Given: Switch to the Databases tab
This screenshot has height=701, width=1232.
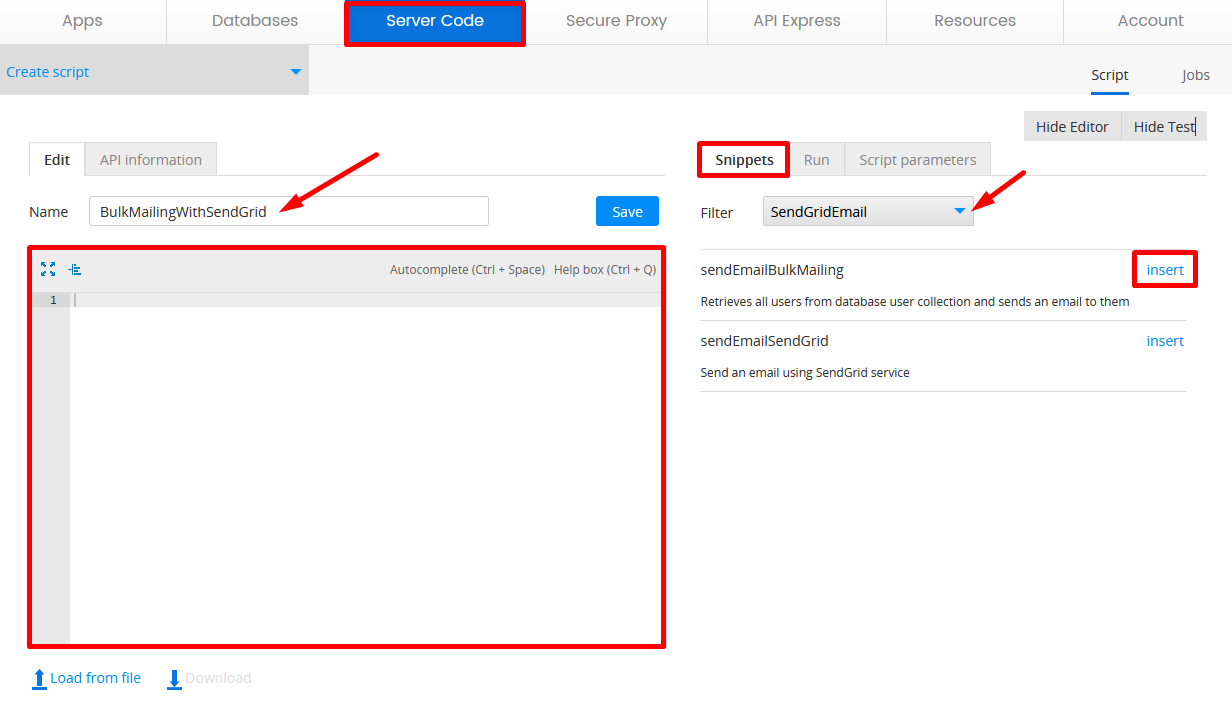Looking at the screenshot, I should click(255, 21).
